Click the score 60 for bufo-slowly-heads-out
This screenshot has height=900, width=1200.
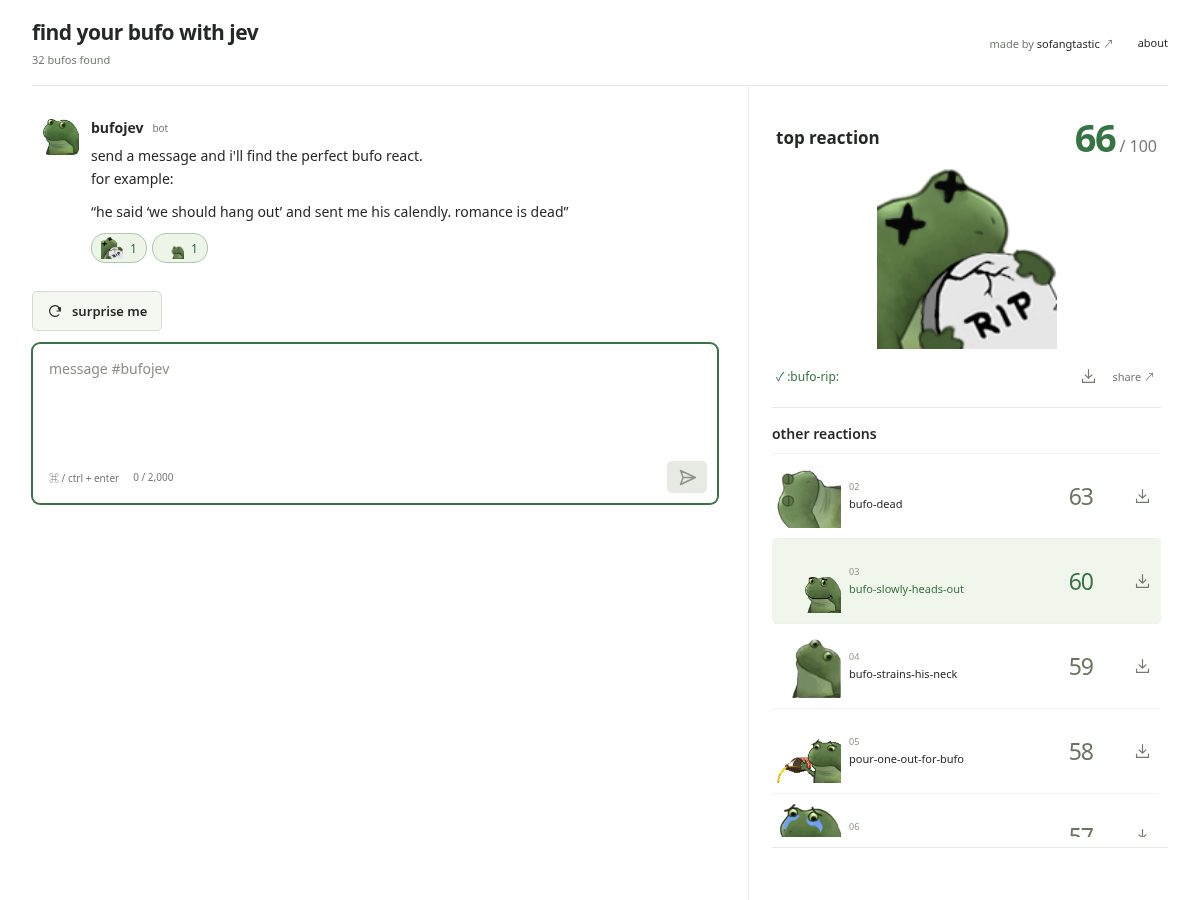point(1081,581)
